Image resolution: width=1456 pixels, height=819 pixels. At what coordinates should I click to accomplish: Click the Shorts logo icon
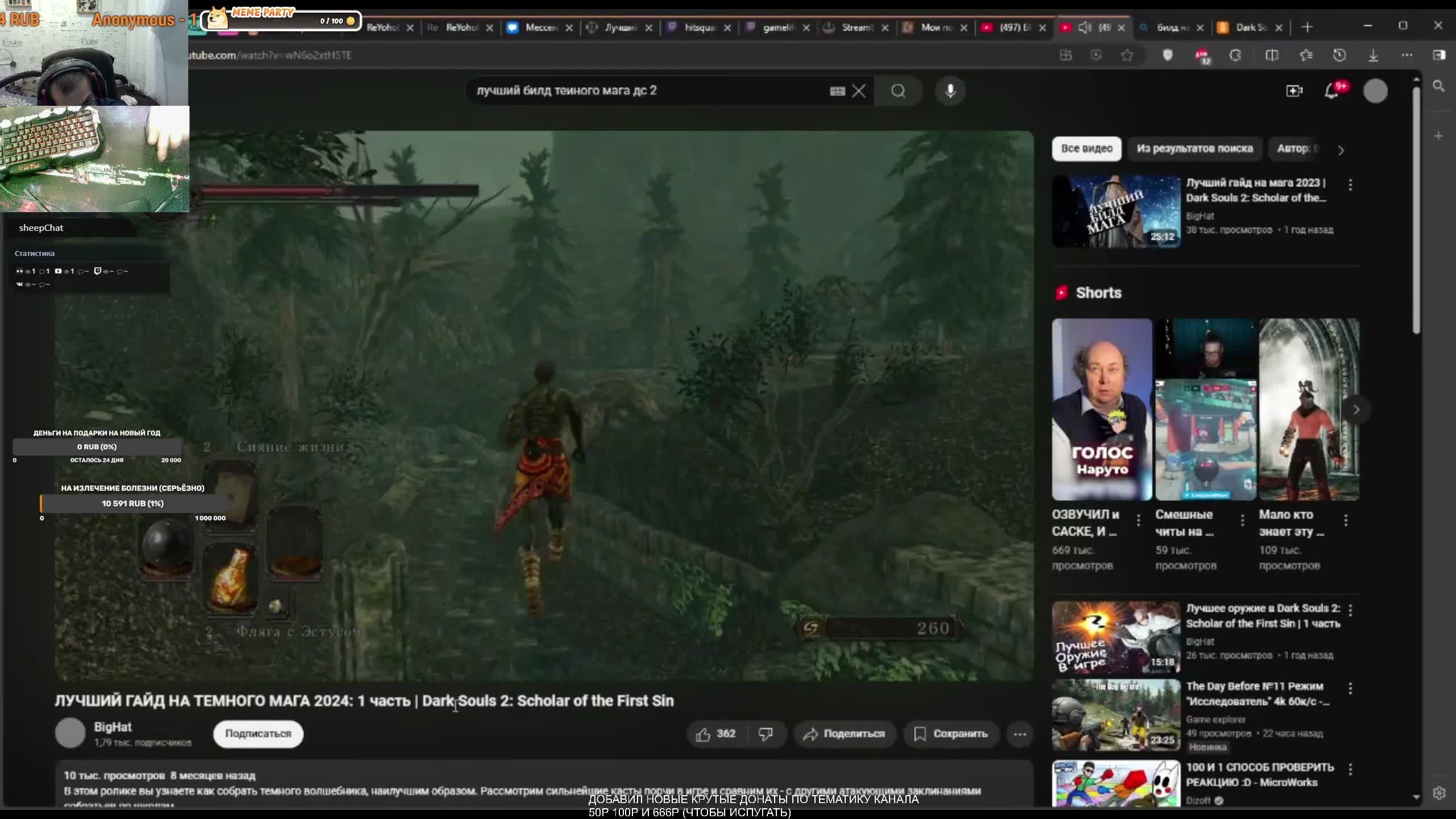pyautogui.click(x=1061, y=293)
